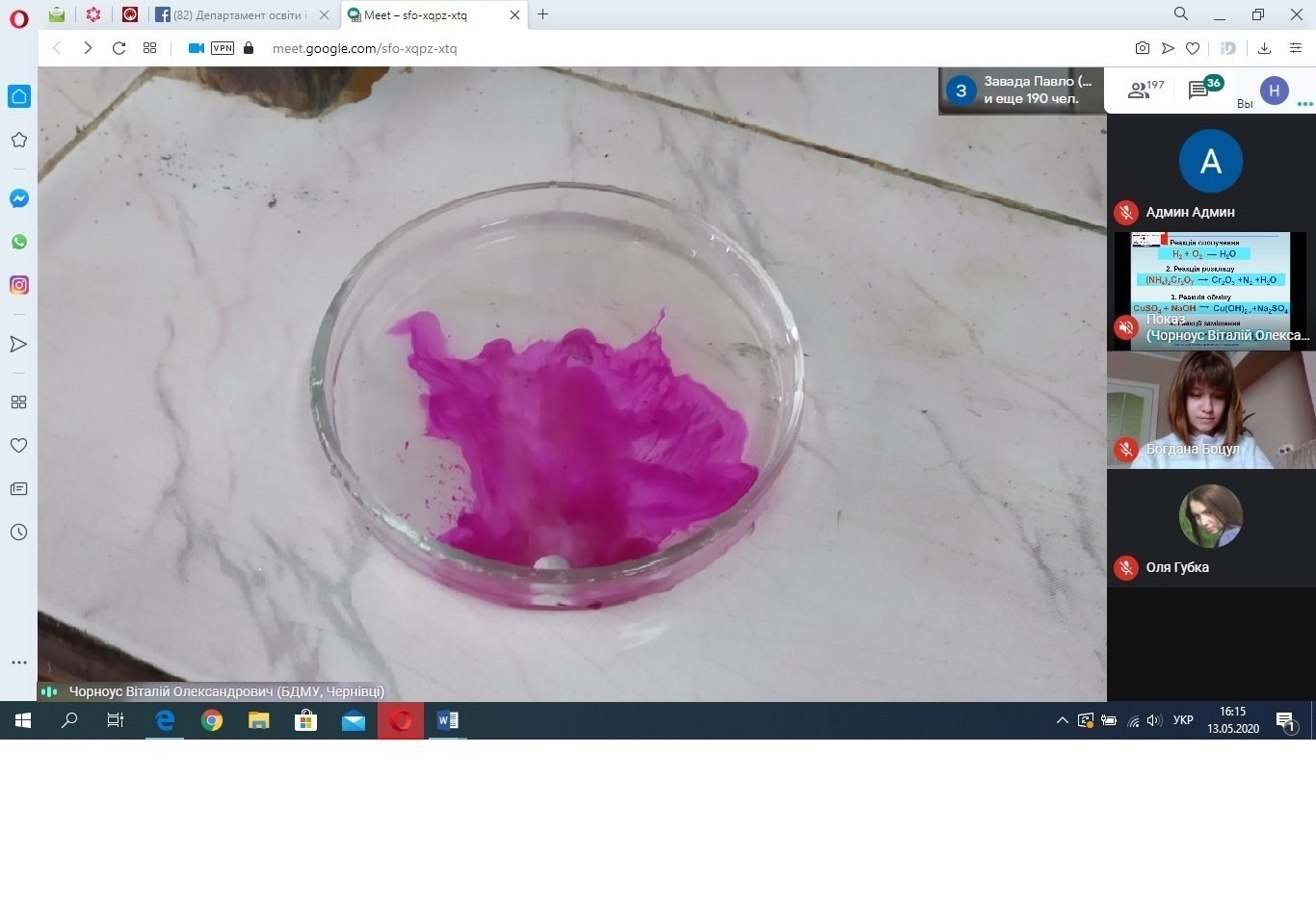This screenshot has width=1316, height=910.
Task: Open a new browser tab
Action: [x=542, y=14]
